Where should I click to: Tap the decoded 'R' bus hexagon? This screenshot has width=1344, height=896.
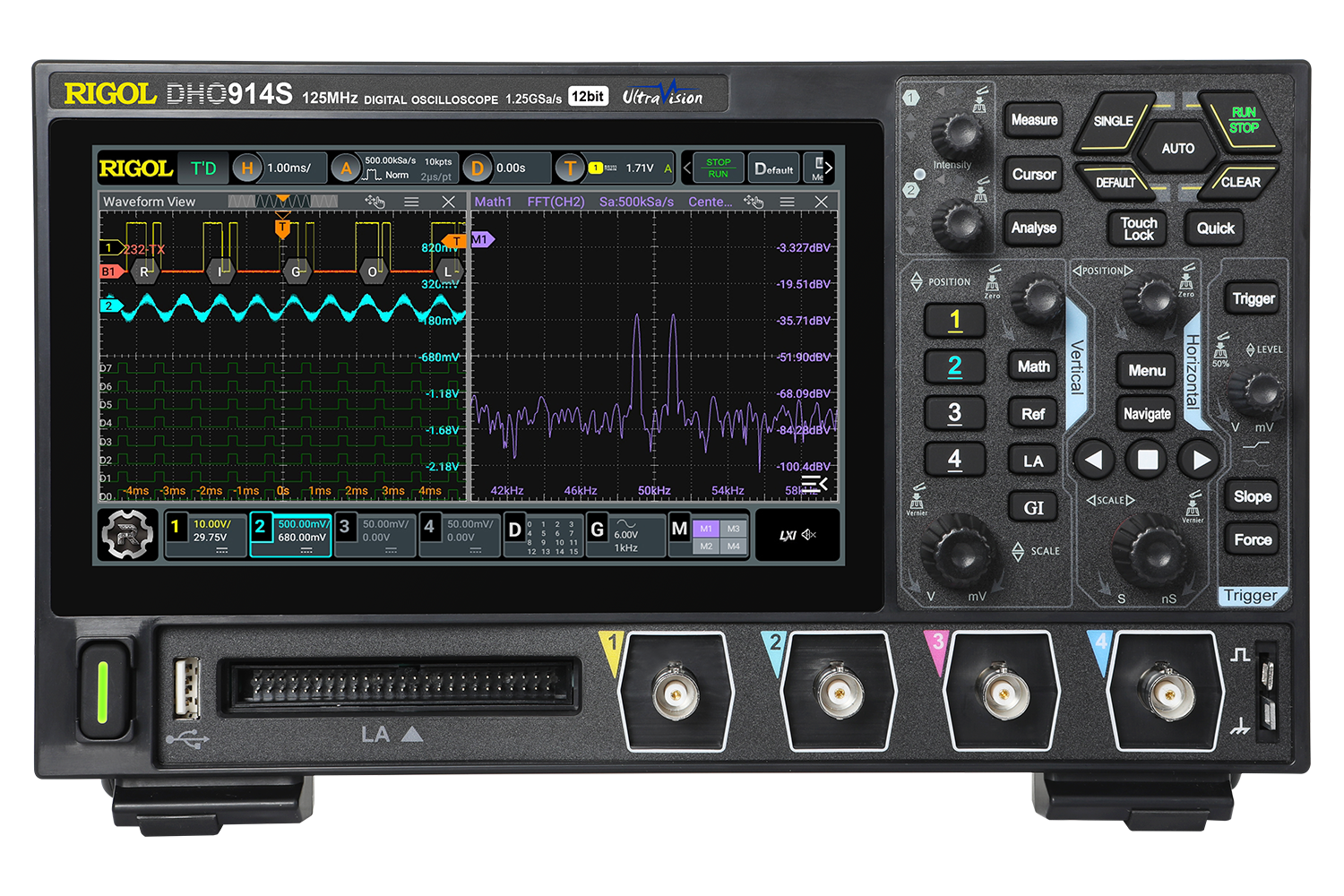(144, 271)
